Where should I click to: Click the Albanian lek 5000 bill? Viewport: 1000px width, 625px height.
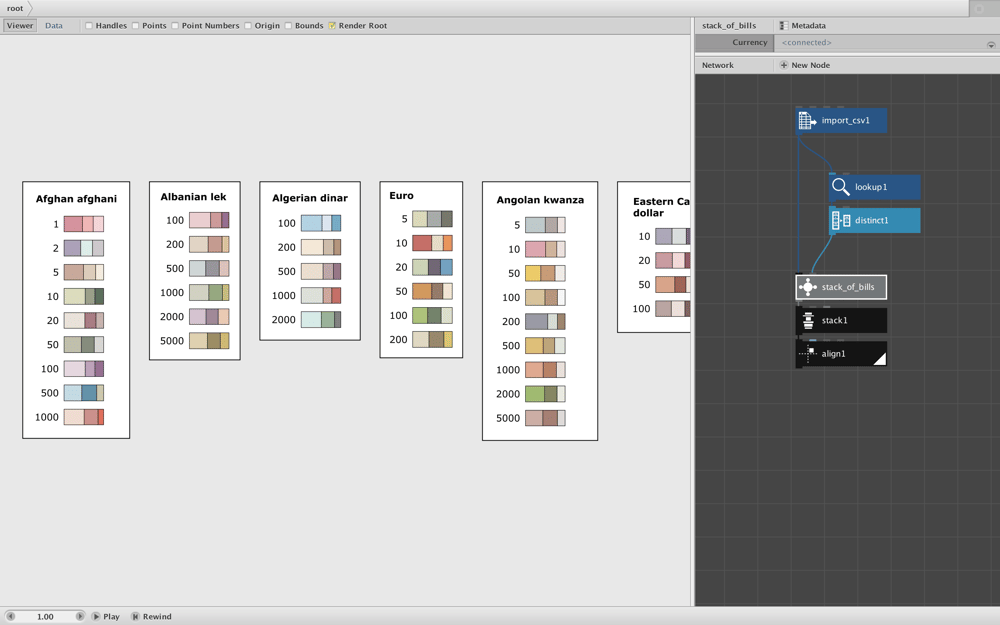click(x=209, y=341)
